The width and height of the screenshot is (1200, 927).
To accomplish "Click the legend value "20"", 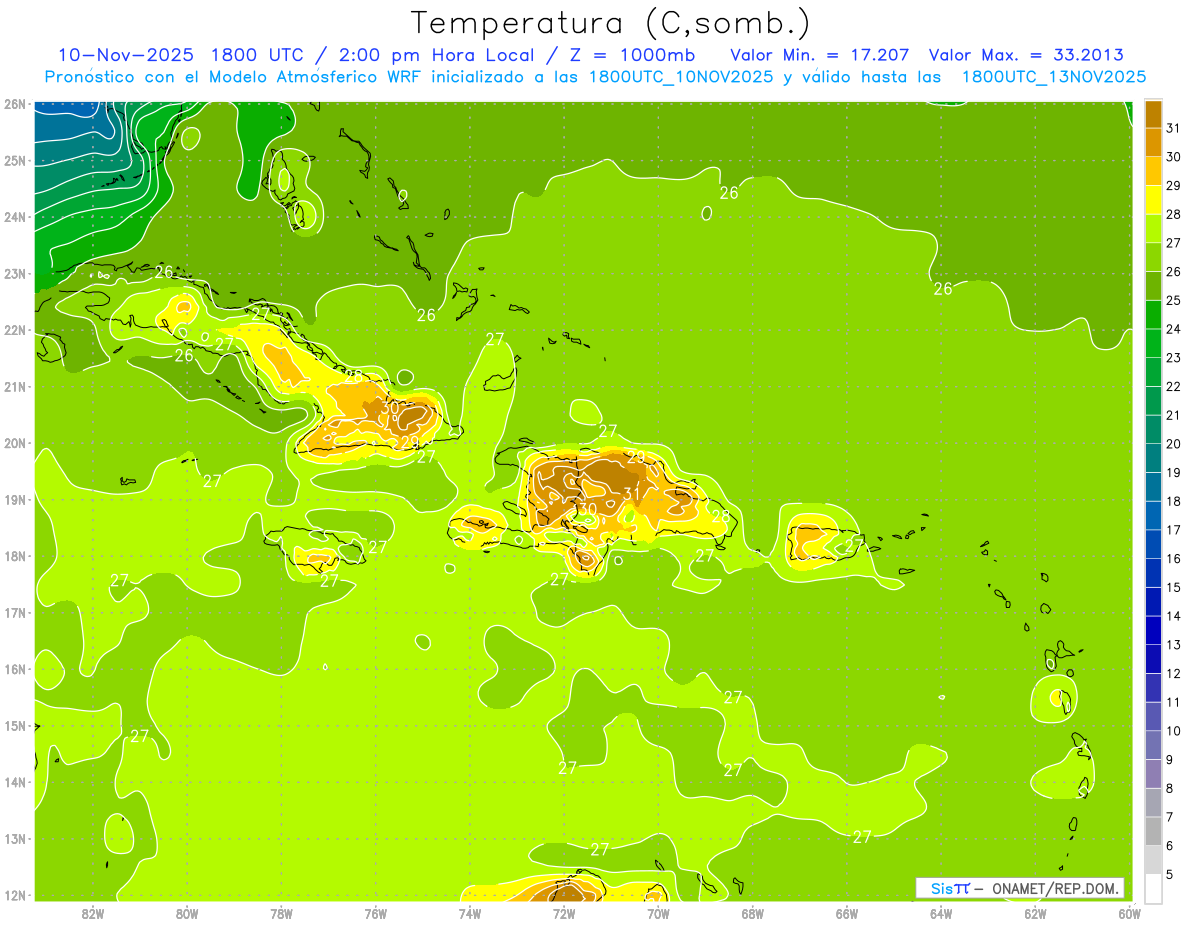I will 1173,444.
